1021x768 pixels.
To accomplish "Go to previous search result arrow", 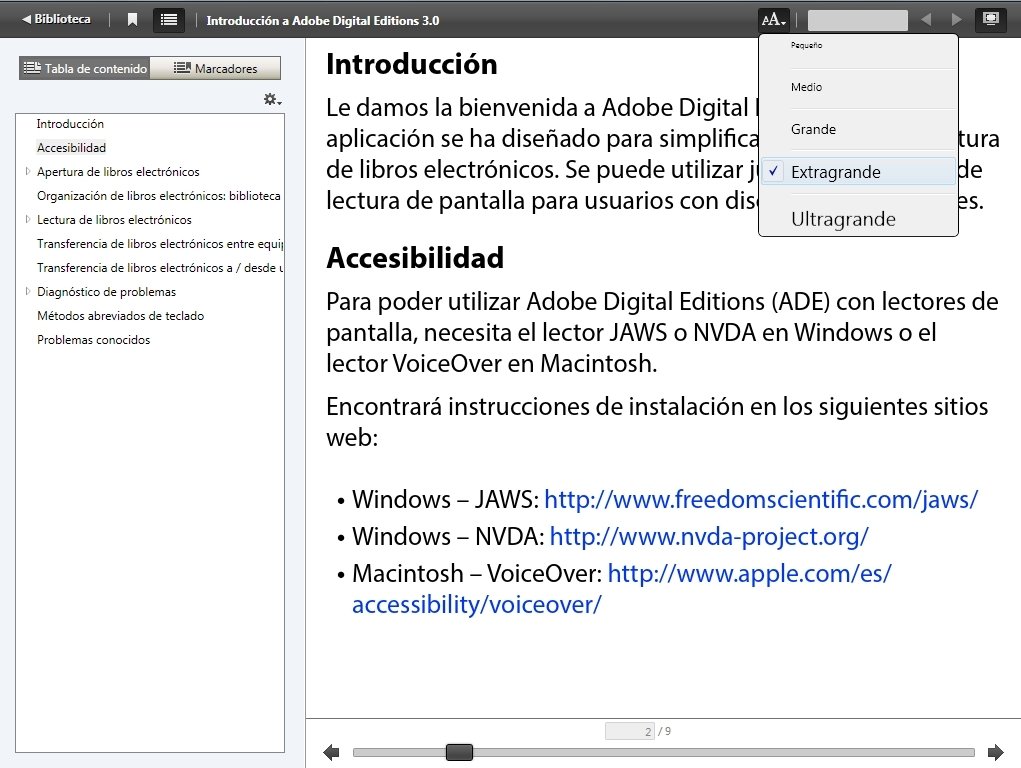I will [926, 20].
